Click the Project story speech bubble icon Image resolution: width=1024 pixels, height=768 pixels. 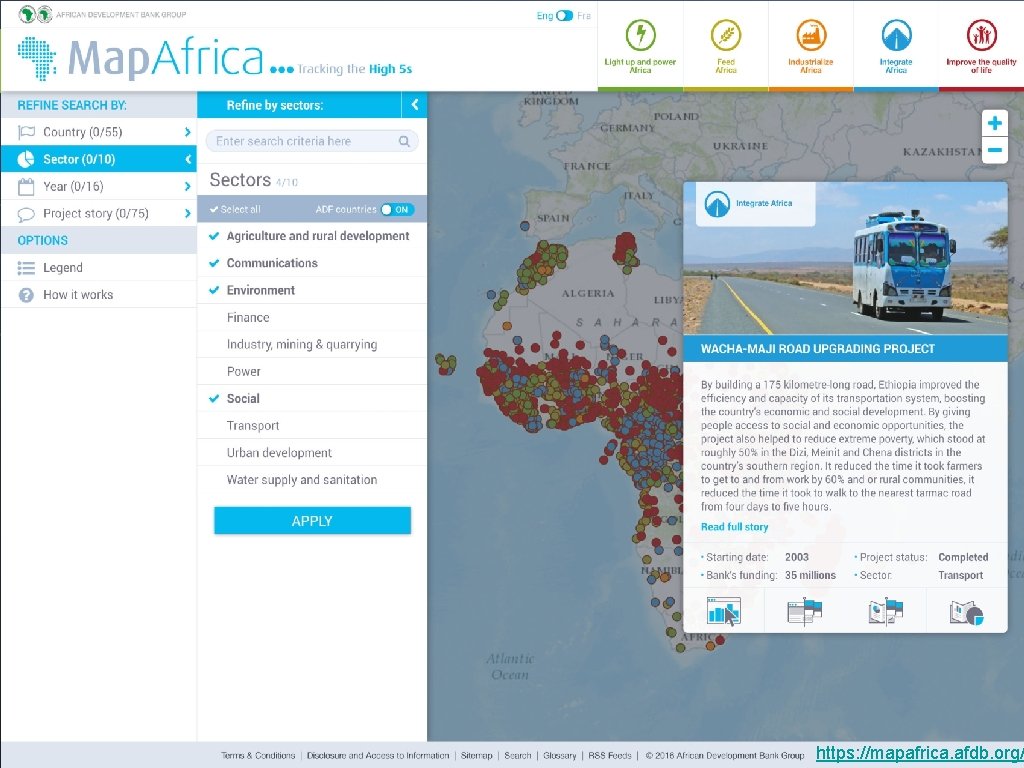(26, 214)
